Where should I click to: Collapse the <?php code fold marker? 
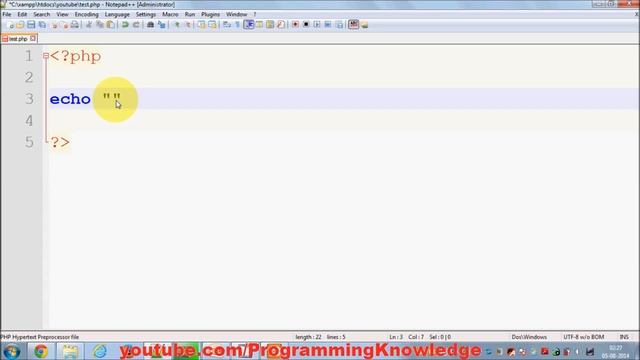[46, 56]
